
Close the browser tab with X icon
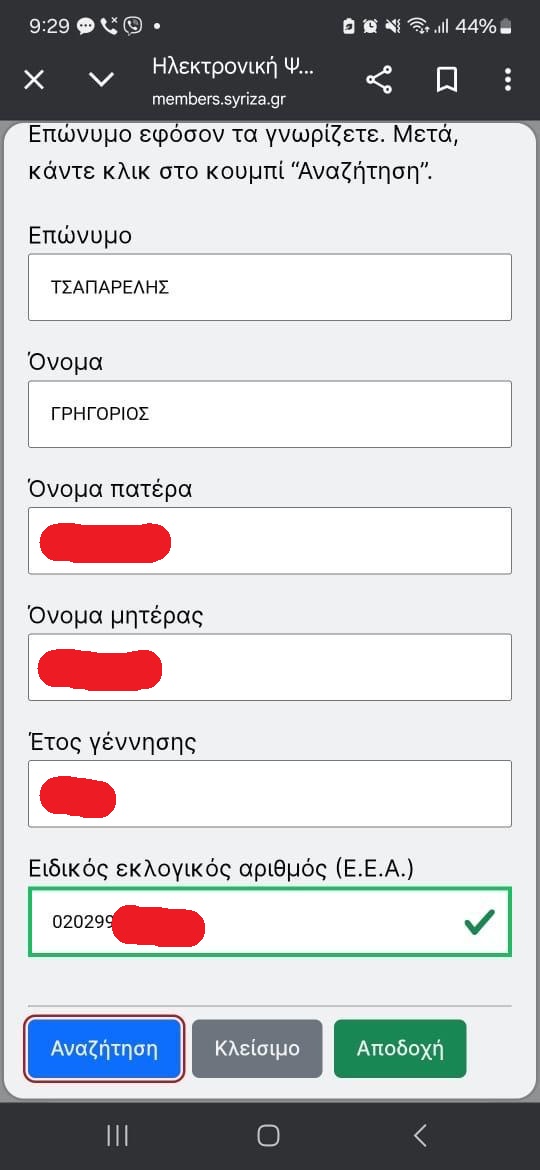pyautogui.click(x=34, y=80)
